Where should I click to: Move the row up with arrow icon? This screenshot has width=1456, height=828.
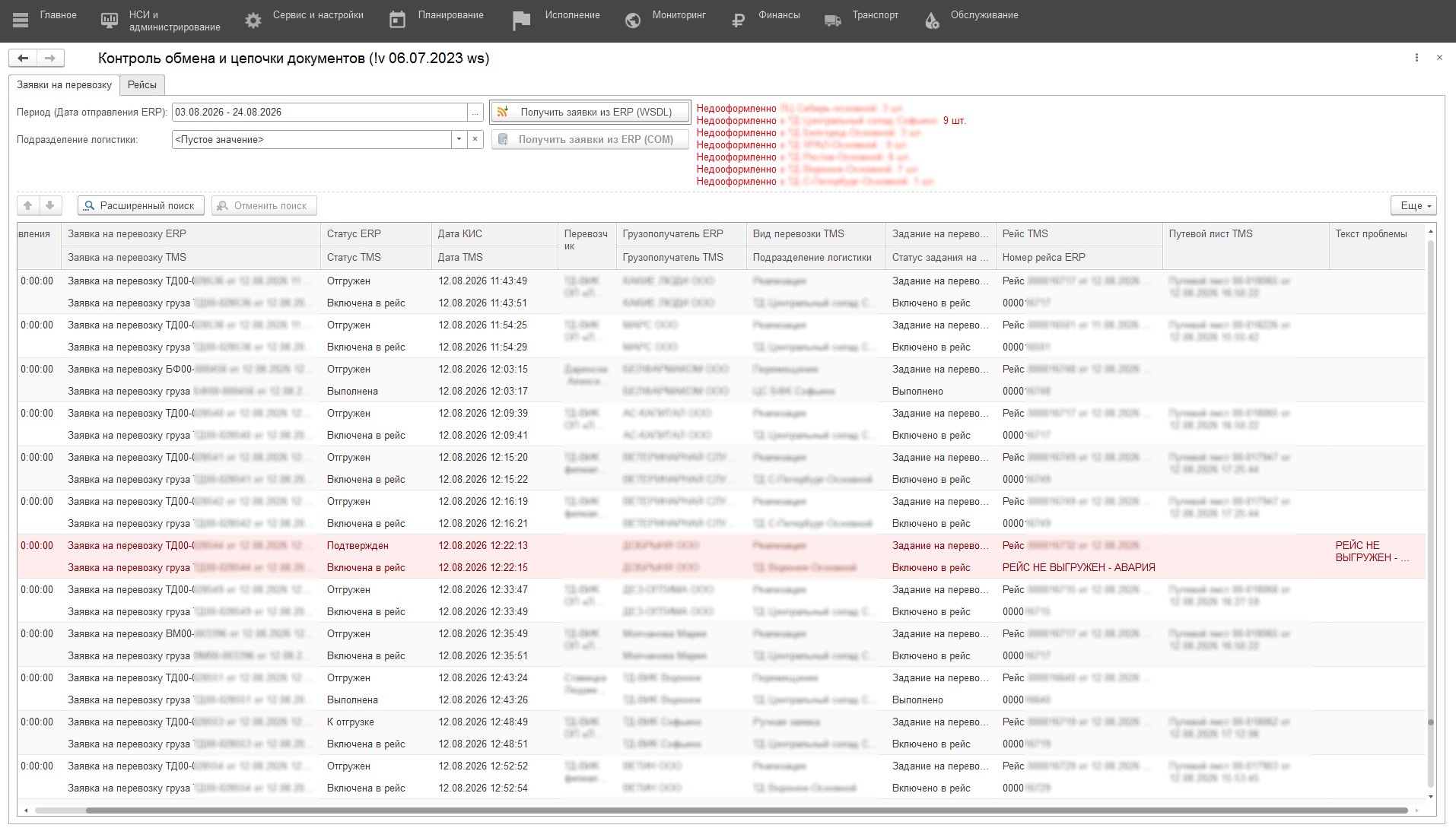tap(28, 205)
